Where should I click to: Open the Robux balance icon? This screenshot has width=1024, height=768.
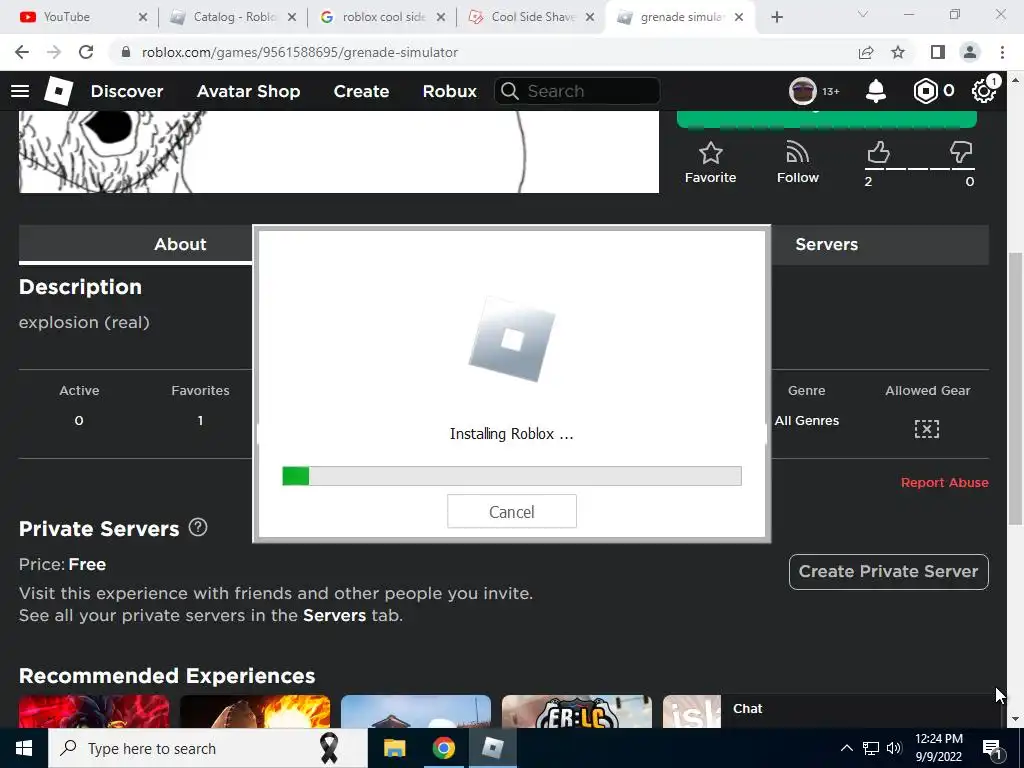coord(925,91)
